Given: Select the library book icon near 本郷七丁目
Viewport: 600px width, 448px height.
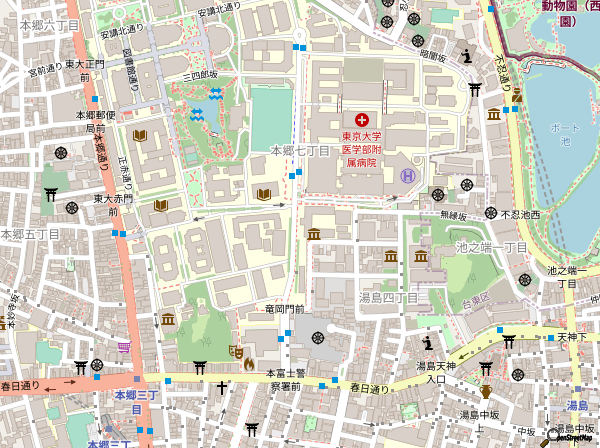Looking at the screenshot, I should click(x=264, y=194).
